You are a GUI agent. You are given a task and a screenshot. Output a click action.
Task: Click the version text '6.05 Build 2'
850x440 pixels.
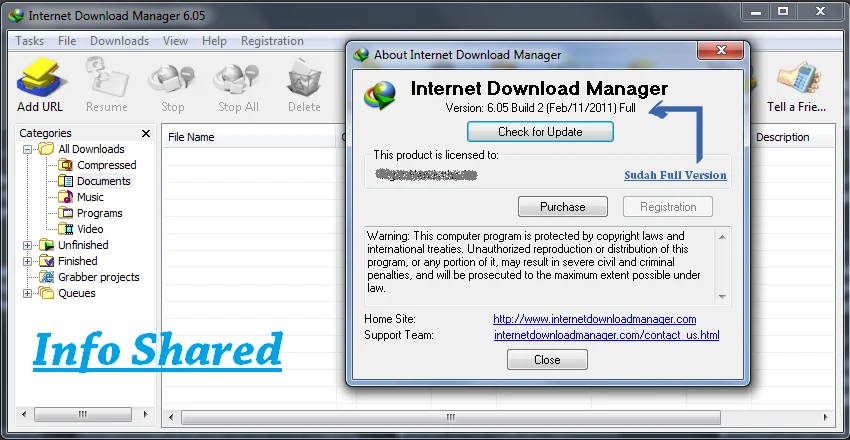(x=513, y=108)
